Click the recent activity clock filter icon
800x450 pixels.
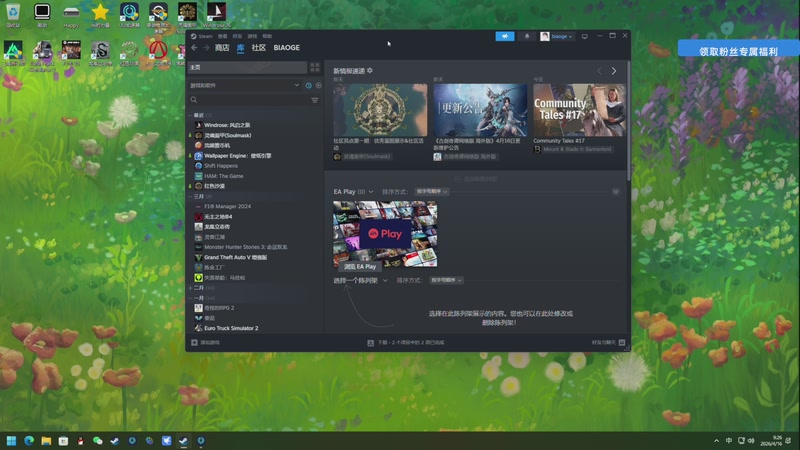coord(309,85)
